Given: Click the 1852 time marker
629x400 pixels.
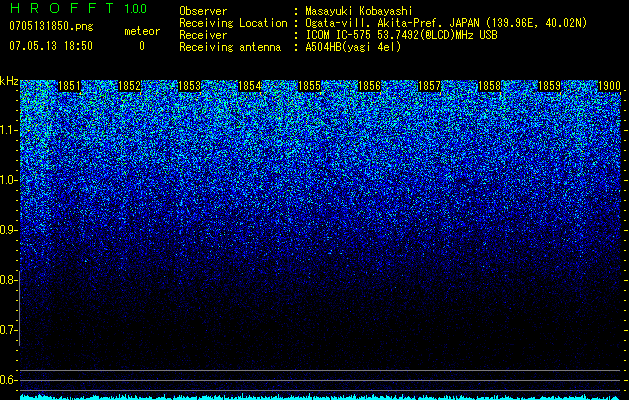Looking at the screenshot, I should pos(130,86).
